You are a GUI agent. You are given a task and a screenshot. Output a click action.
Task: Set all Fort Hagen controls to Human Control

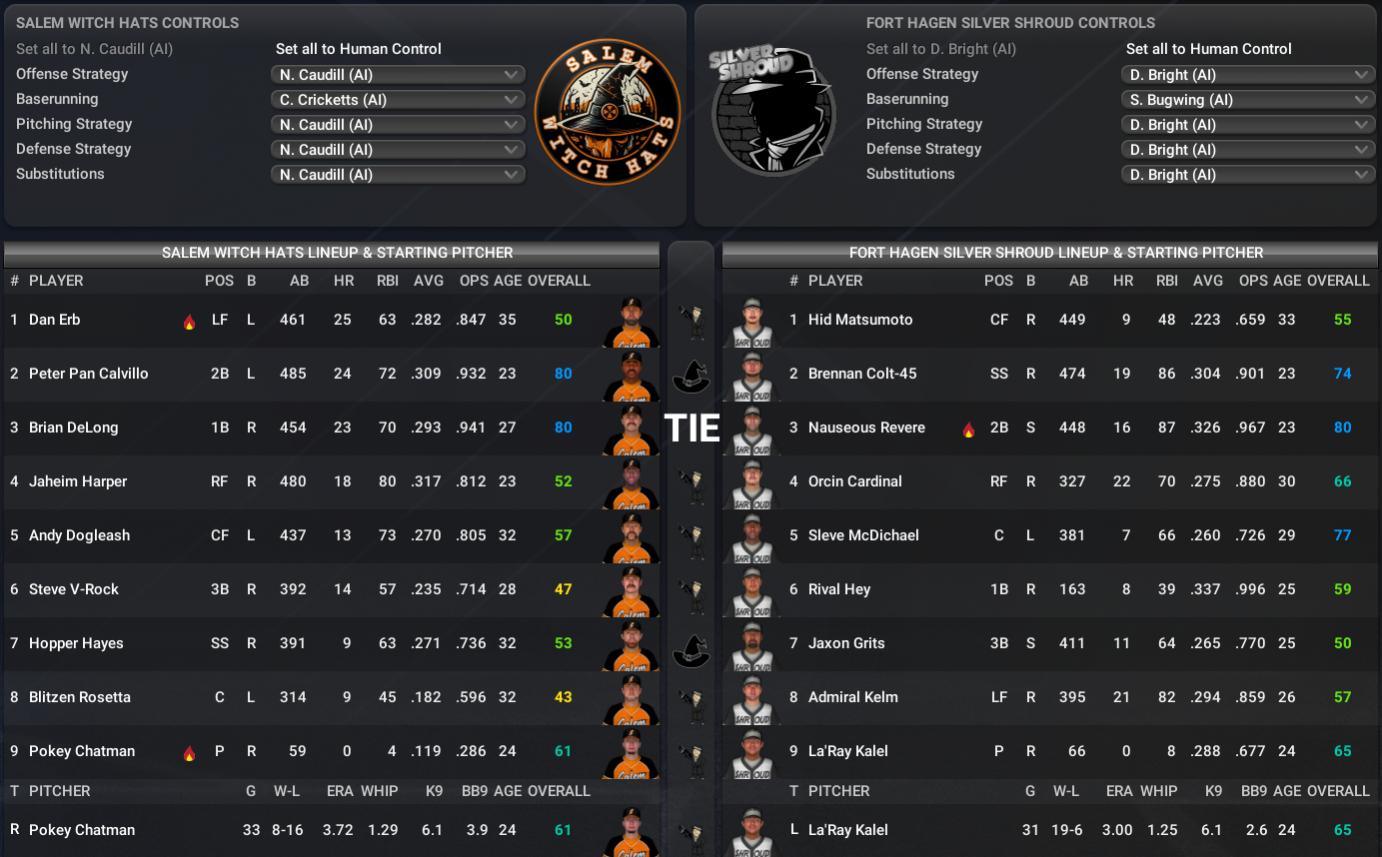1208,48
